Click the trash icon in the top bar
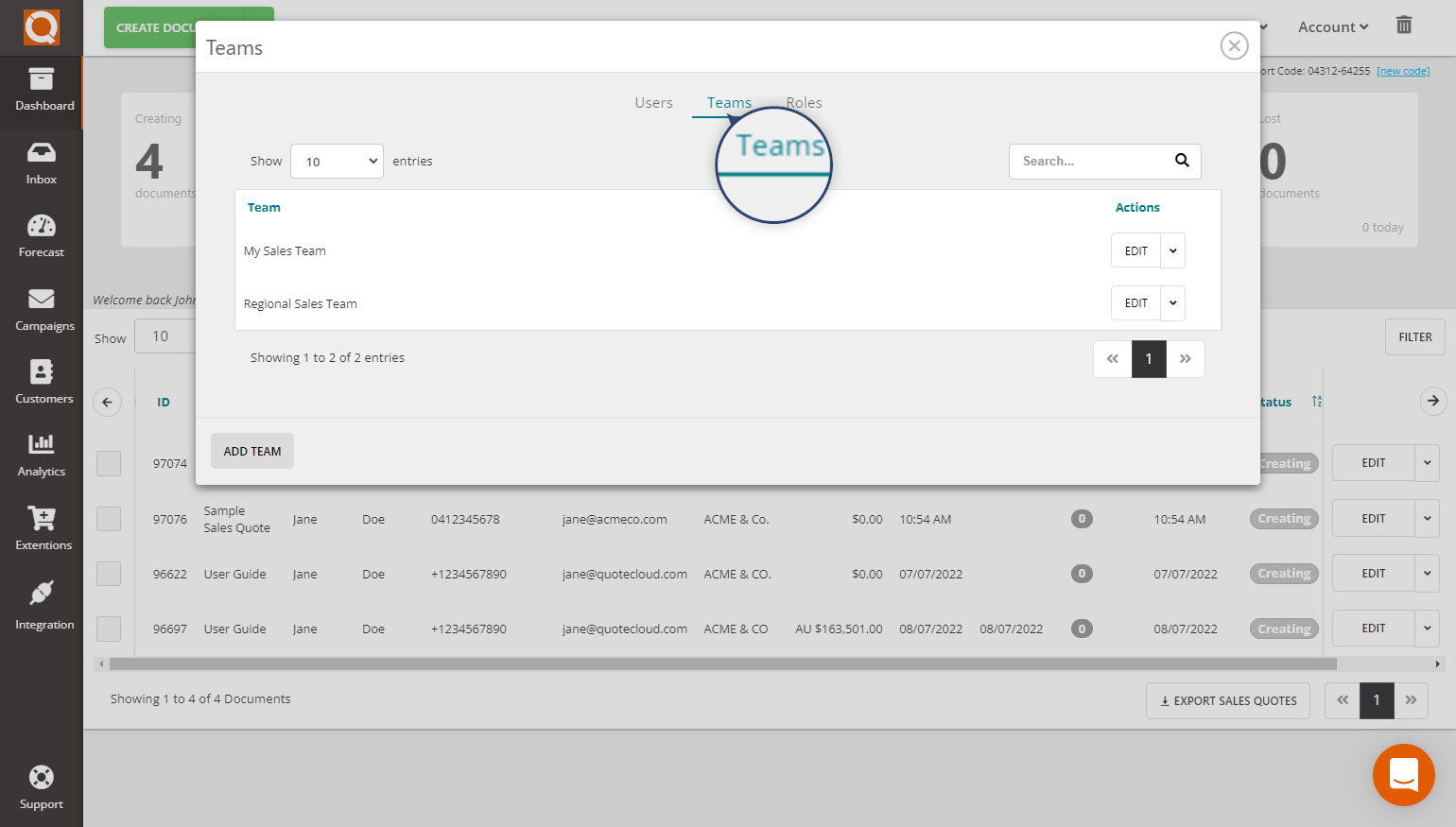1456x827 pixels. [x=1404, y=26]
